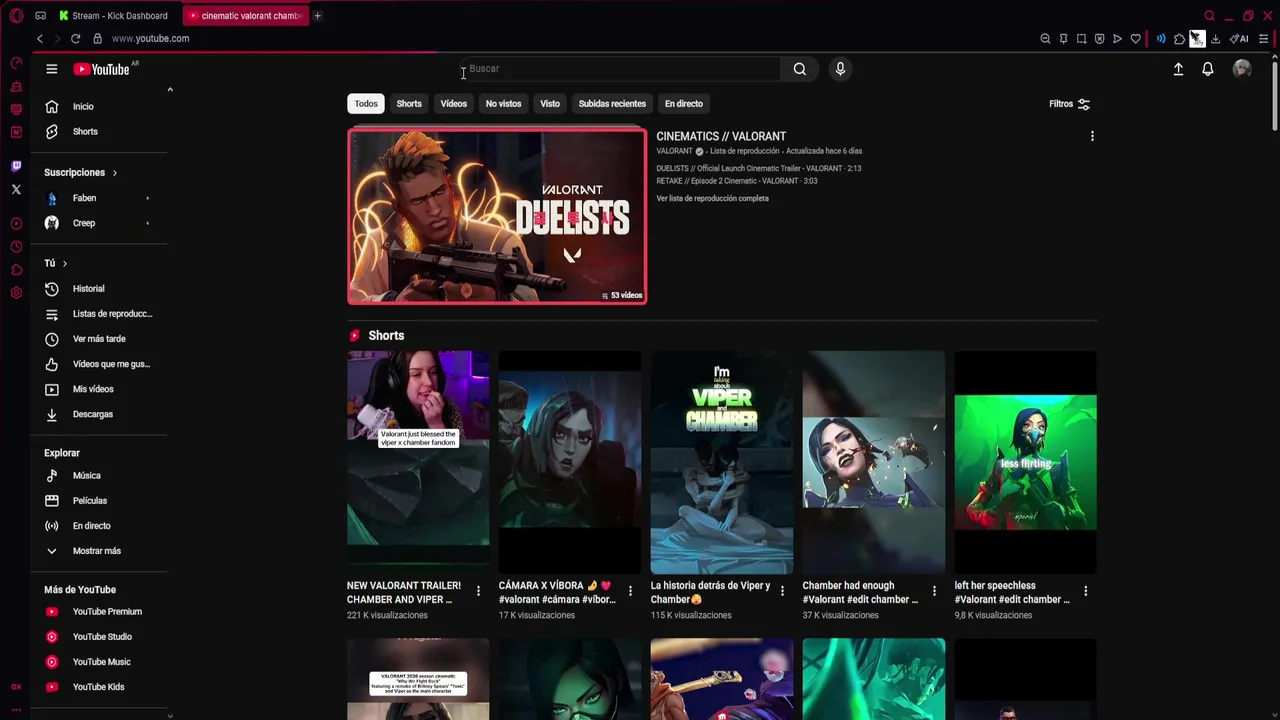The height and width of the screenshot is (720, 1280).
Task: Expand Mostrar más in Explorar
Action: click(x=98, y=551)
